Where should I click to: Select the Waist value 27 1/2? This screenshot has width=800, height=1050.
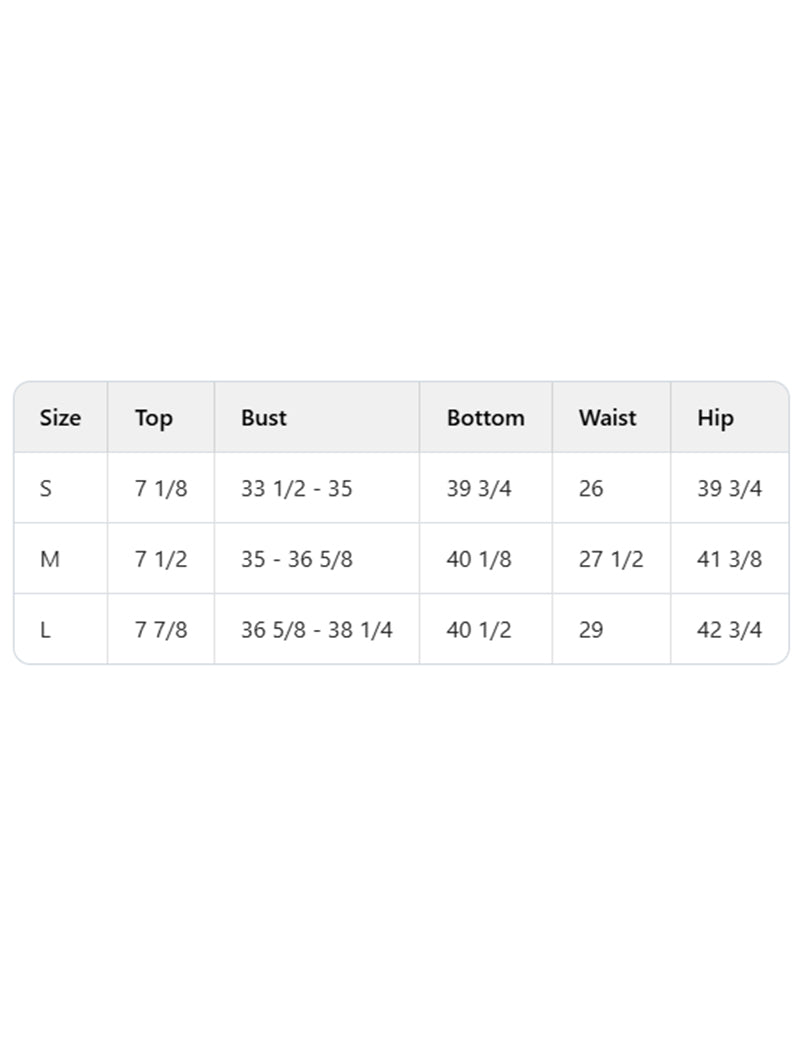click(611, 559)
